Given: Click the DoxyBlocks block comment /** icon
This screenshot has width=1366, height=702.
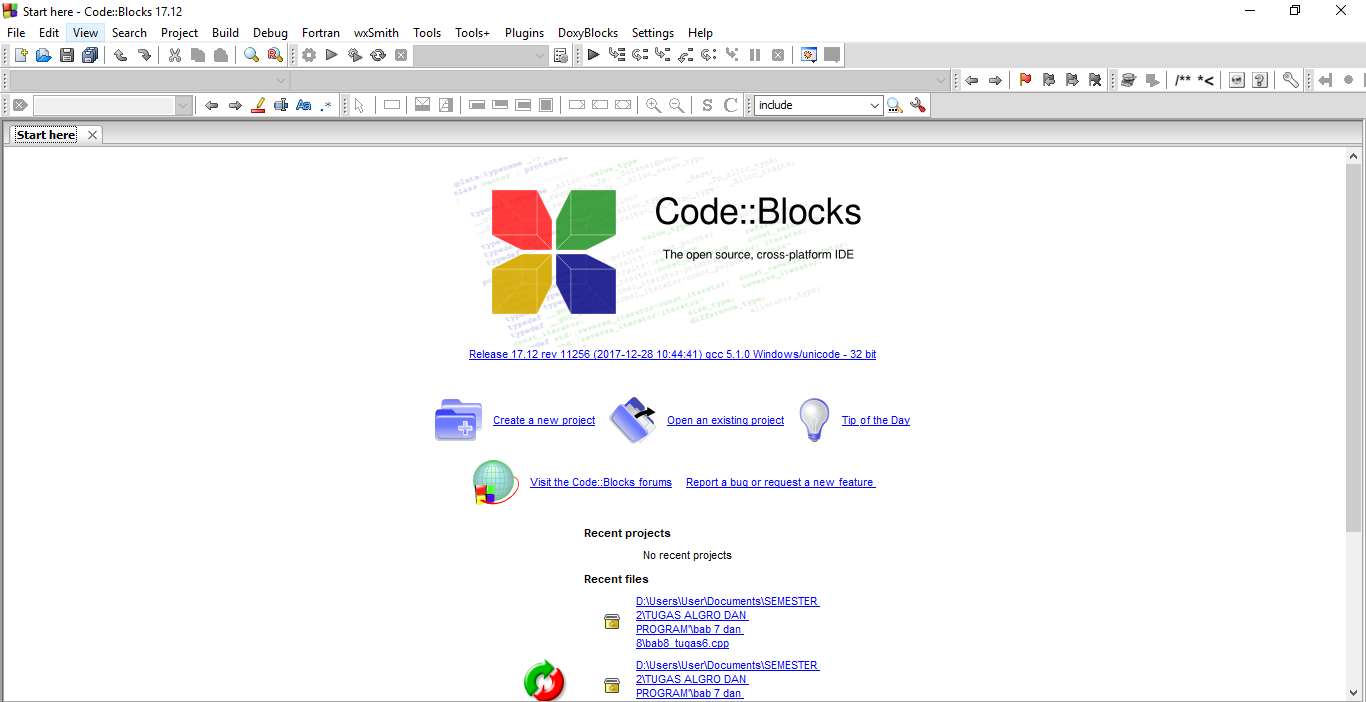Looking at the screenshot, I should click(x=1183, y=80).
